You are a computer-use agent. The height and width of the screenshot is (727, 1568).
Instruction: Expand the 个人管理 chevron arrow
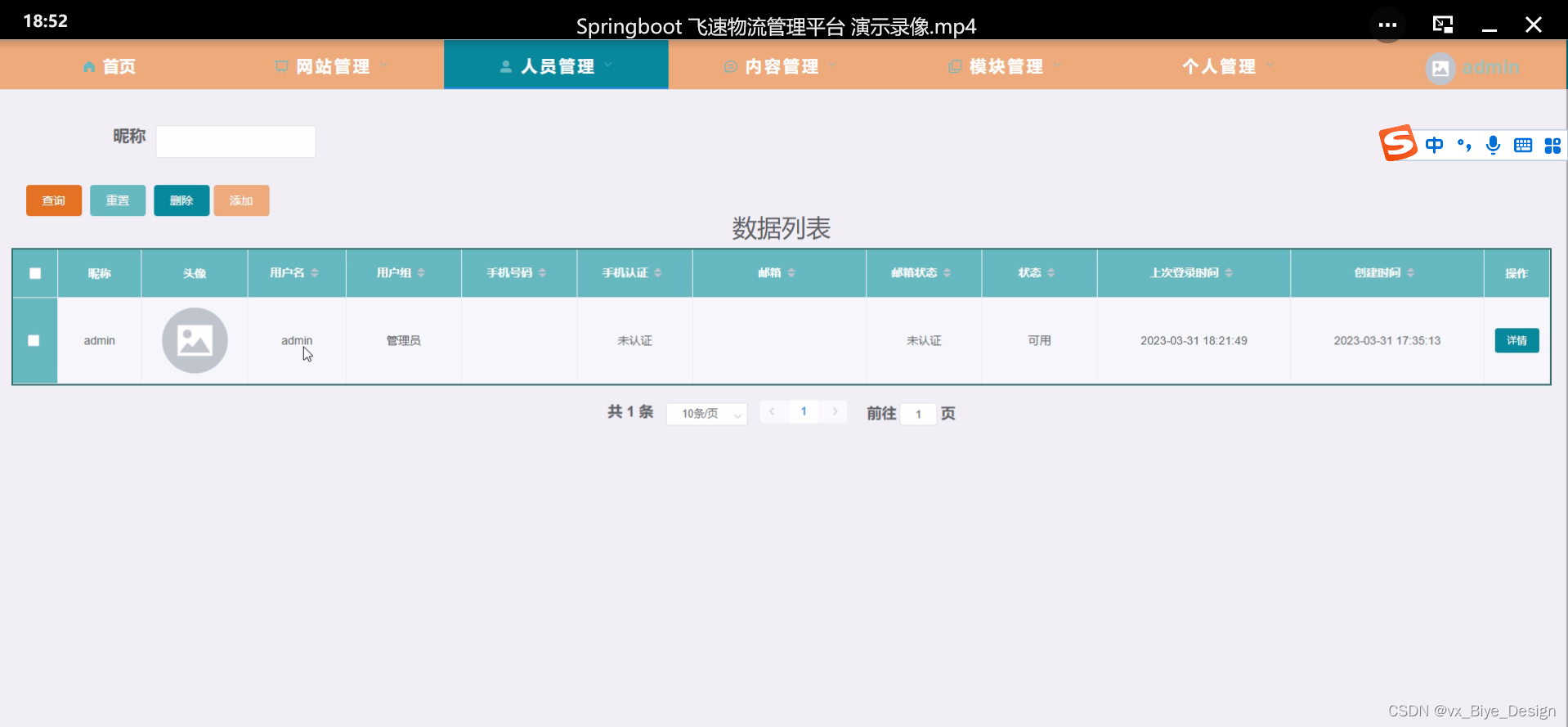[x=1270, y=65]
